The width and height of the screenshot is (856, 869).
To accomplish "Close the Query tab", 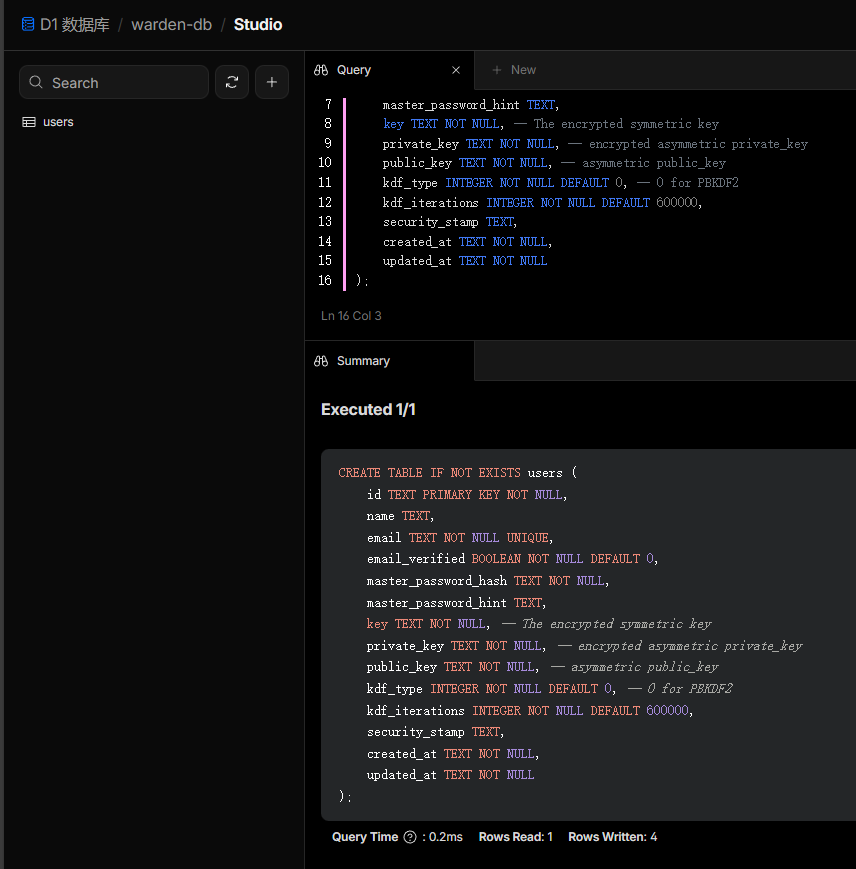I will tap(456, 70).
